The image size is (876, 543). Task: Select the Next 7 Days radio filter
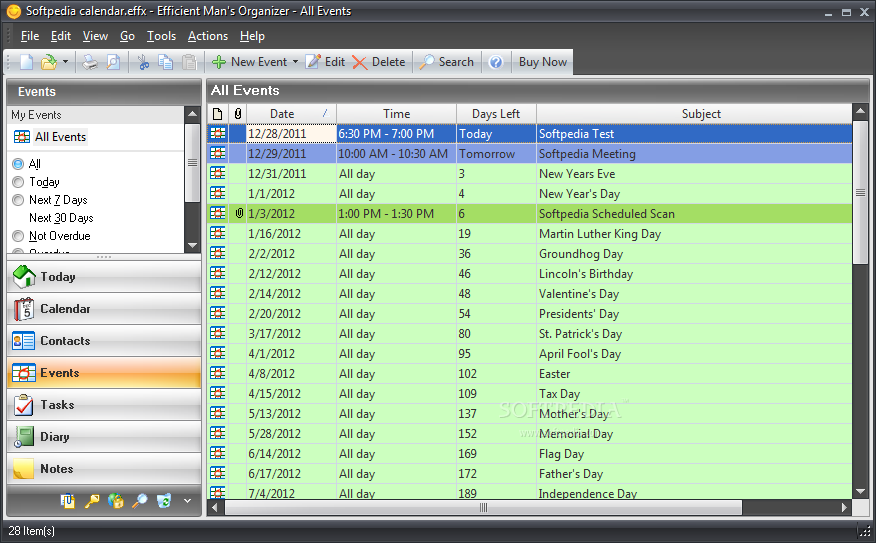coord(18,200)
